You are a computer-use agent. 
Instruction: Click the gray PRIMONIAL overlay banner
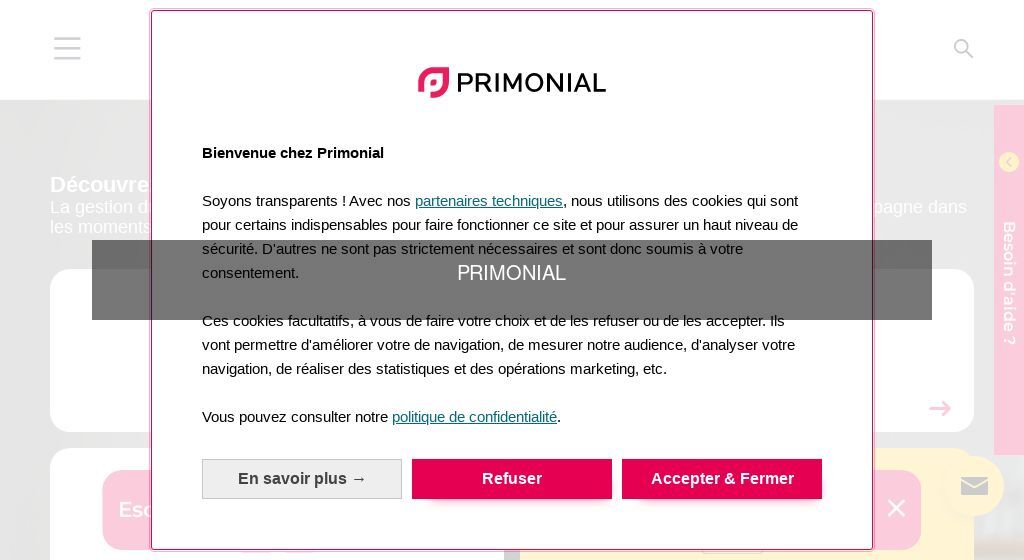511,279
